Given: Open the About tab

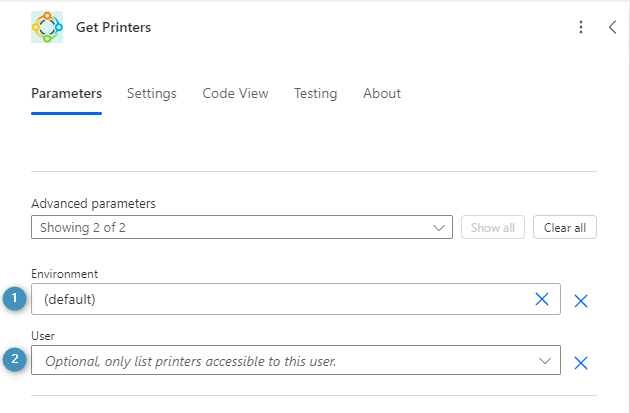Looking at the screenshot, I should [x=382, y=94].
